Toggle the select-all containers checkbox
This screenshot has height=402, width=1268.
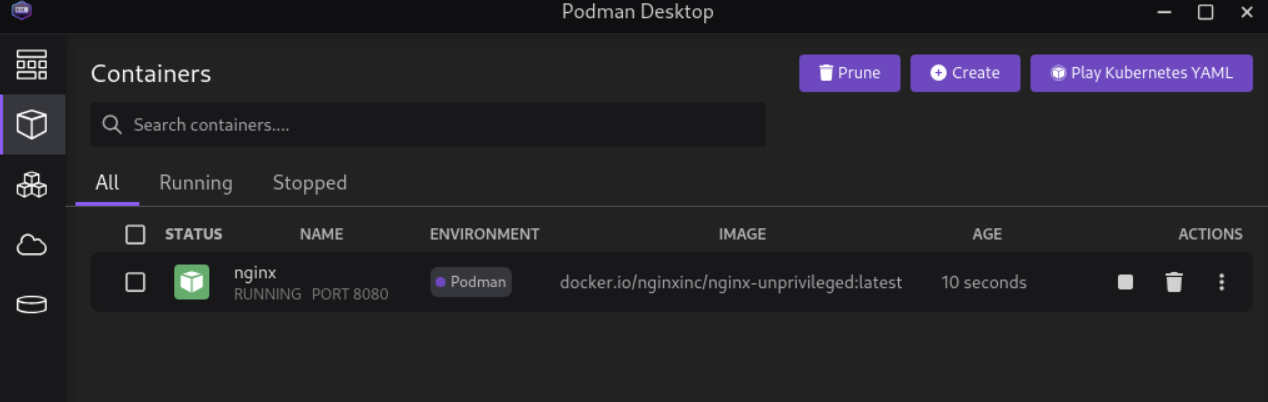pos(135,234)
